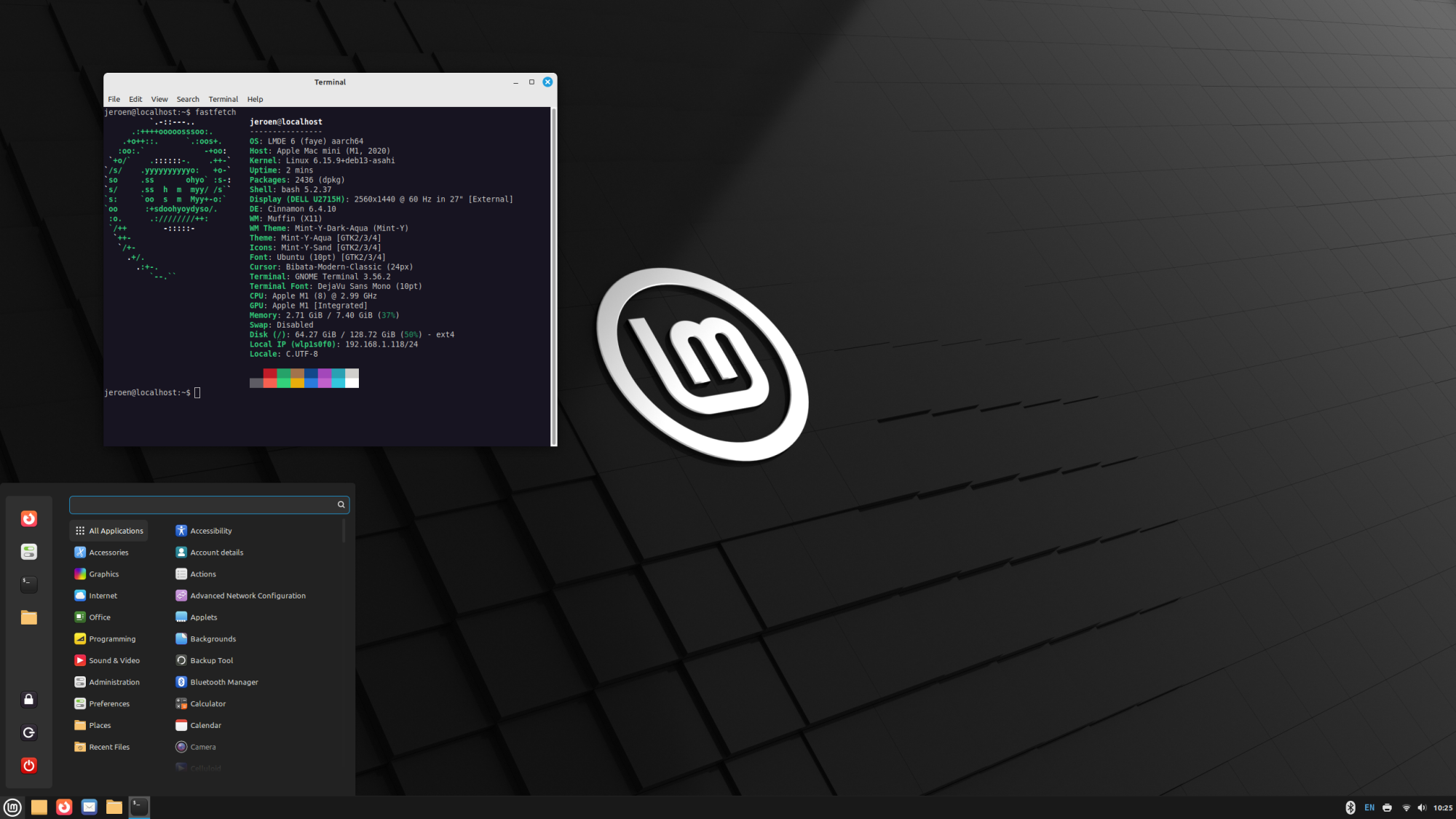Open the Preferences category
Viewport: 1456px width, 819px height.
pyautogui.click(x=109, y=704)
